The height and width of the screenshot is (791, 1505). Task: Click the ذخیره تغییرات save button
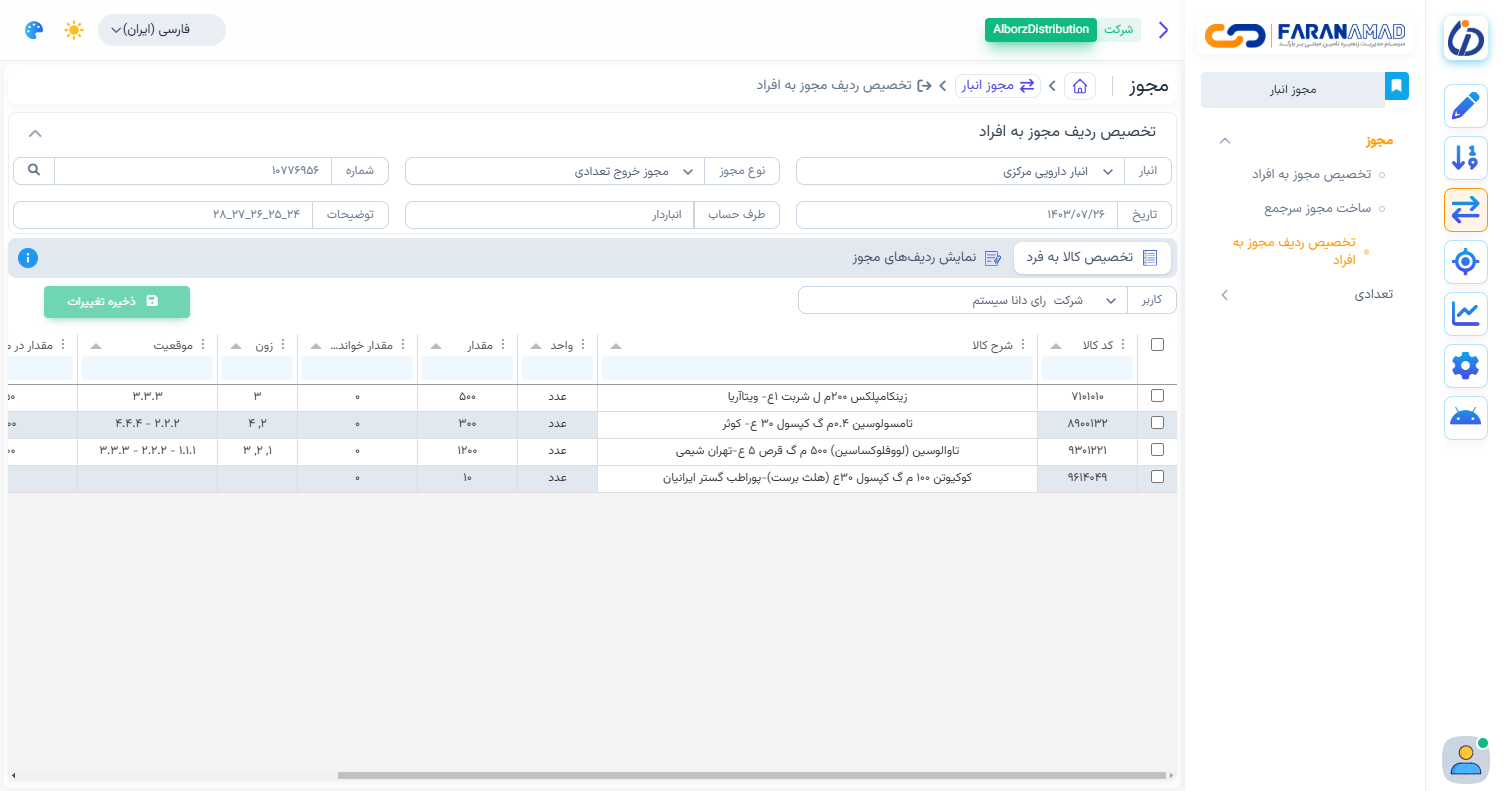click(x=117, y=301)
